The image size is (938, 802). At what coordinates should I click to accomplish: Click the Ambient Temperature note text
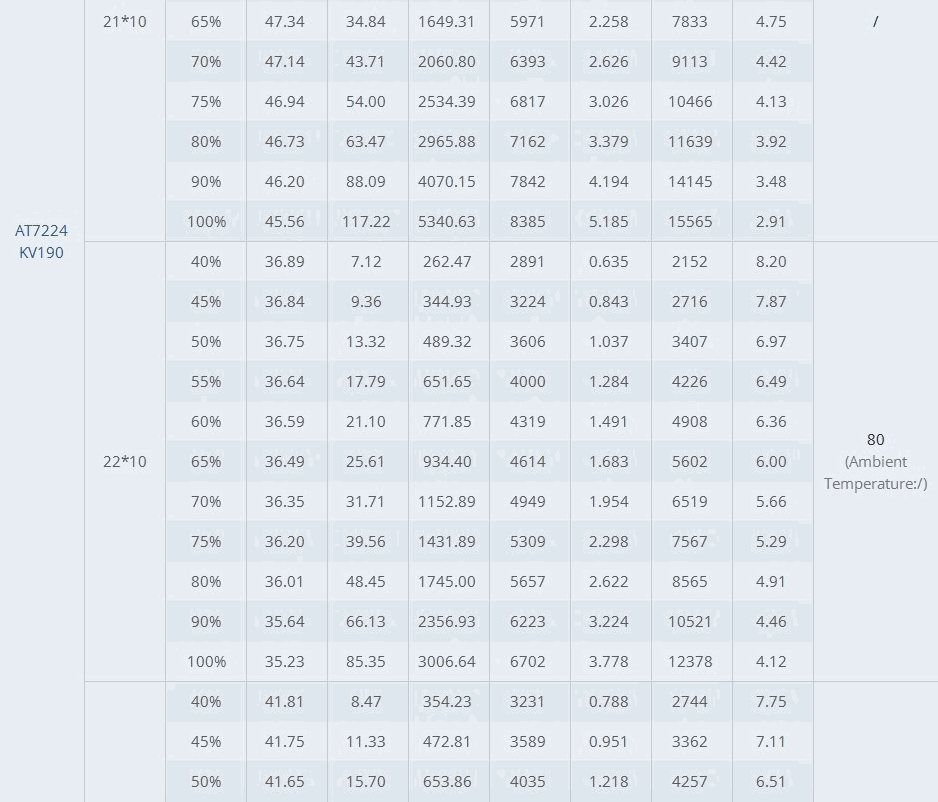point(875,472)
